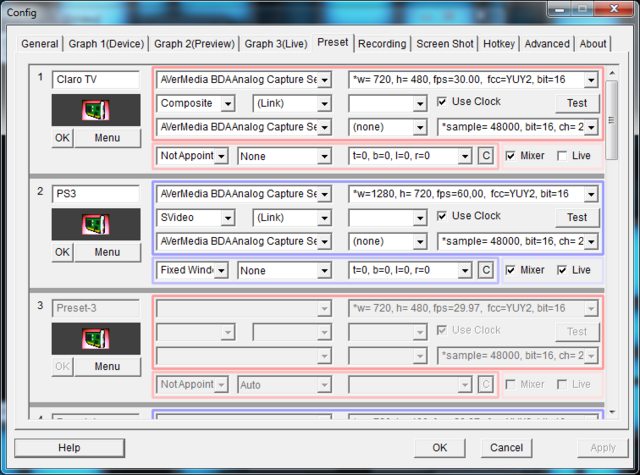This screenshot has width=640, height=475.
Task: Switch to Graph 2(Preview) tab
Action: pyautogui.click(x=194, y=44)
